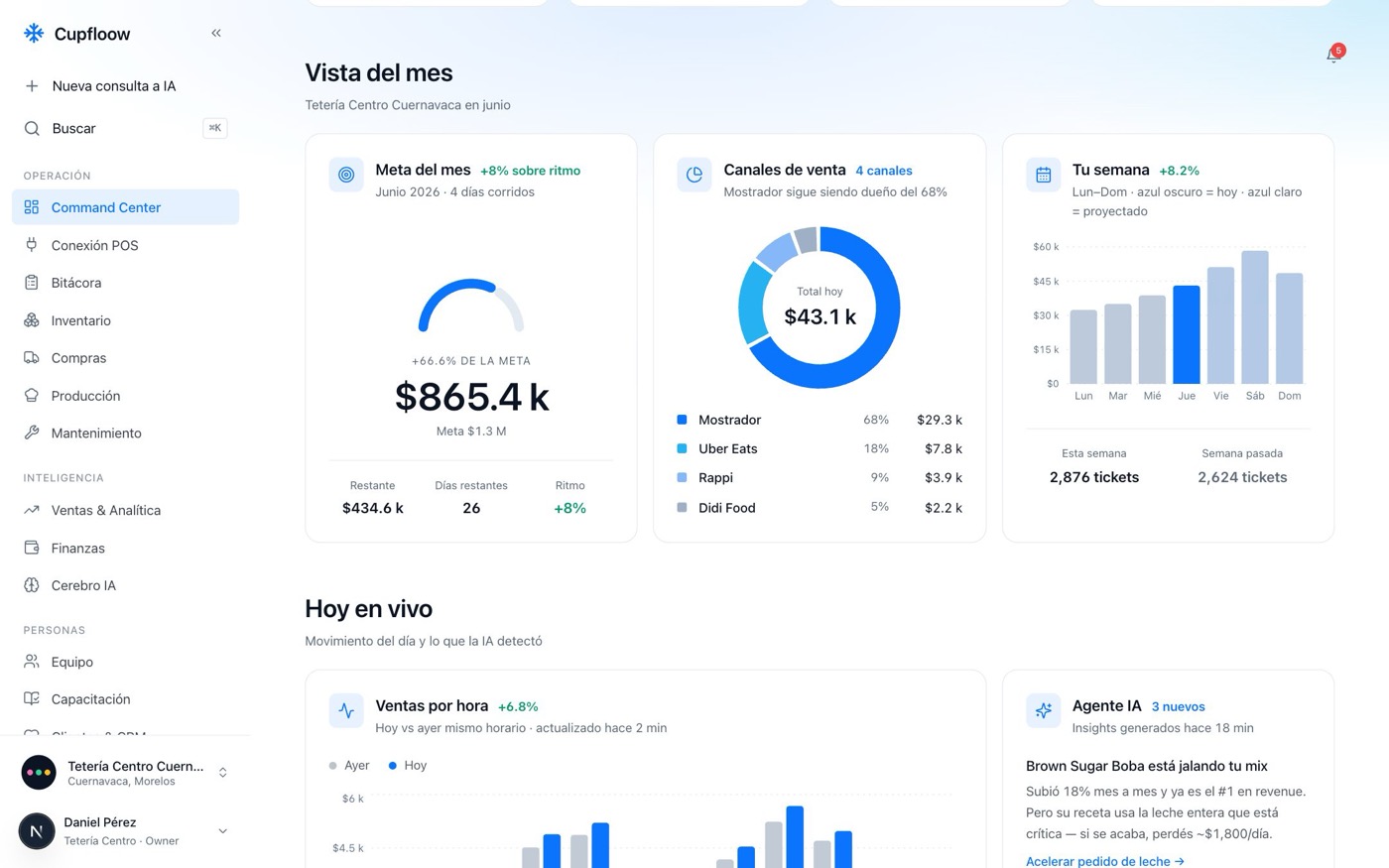This screenshot has height=868, width=1389.
Task: Click the Rappi legend color swatch
Action: tap(682, 477)
